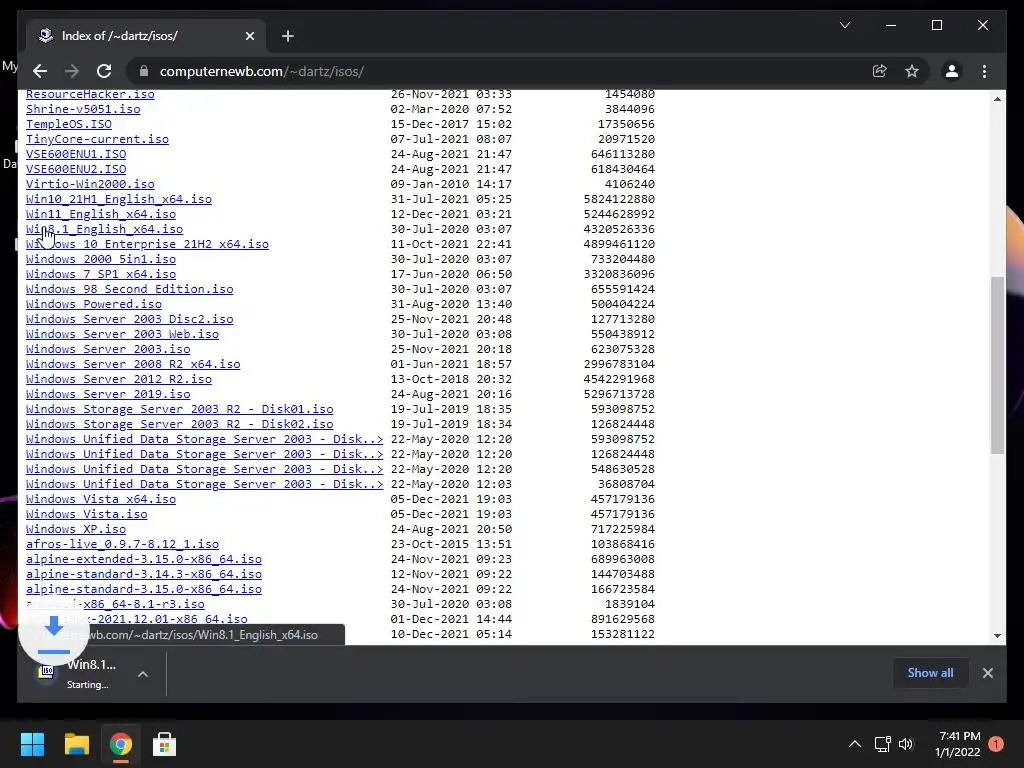The width and height of the screenshot is (1024, 768).
Task: Open VSE600ENU2.ISO link
Action: tap(76, 169)
